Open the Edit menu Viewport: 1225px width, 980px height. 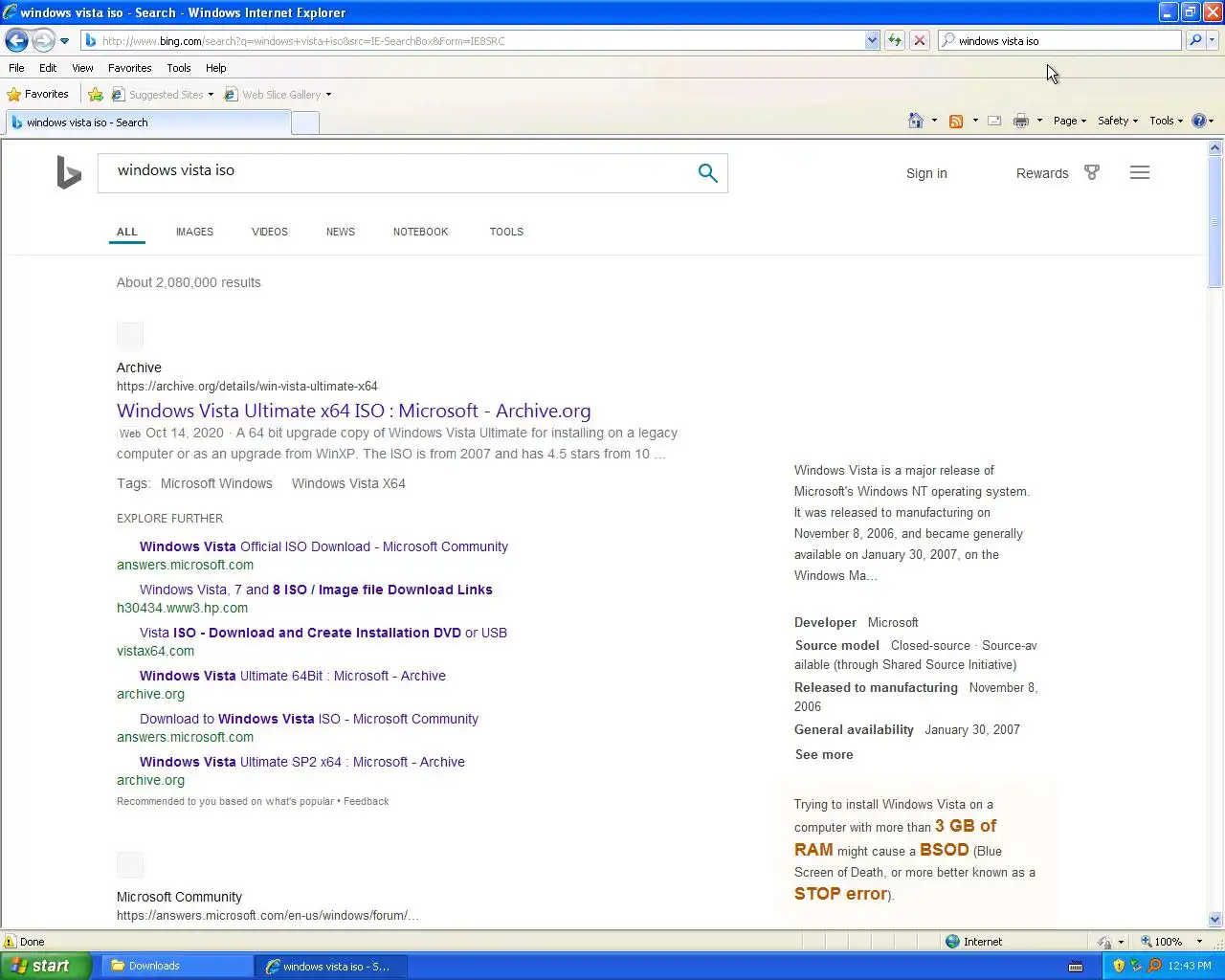(48, 68)
